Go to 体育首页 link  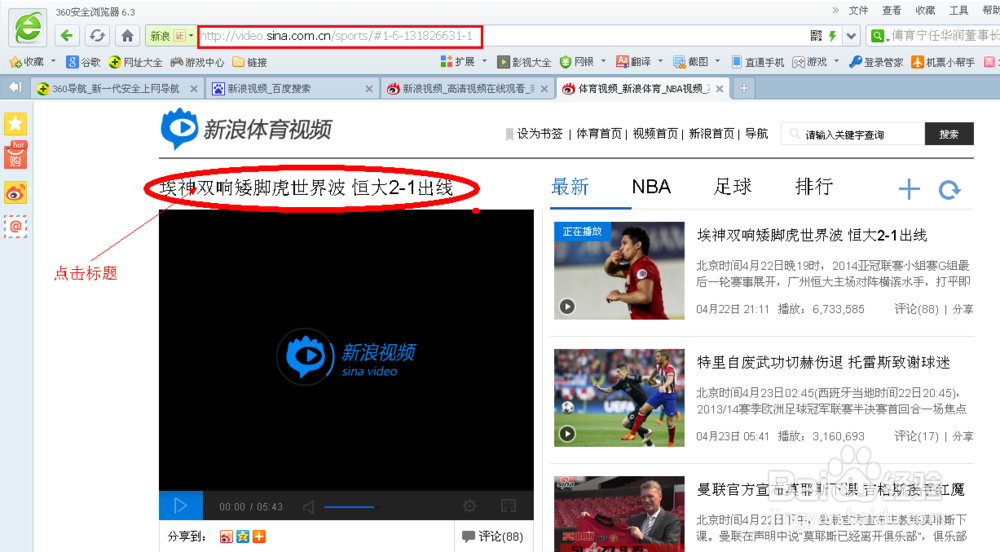[x=599, y=134]
